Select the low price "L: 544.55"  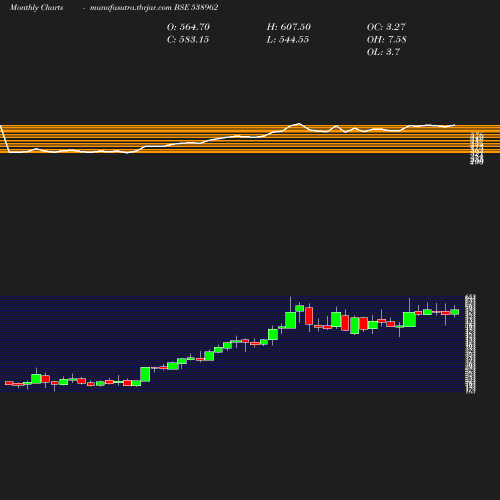288,40
